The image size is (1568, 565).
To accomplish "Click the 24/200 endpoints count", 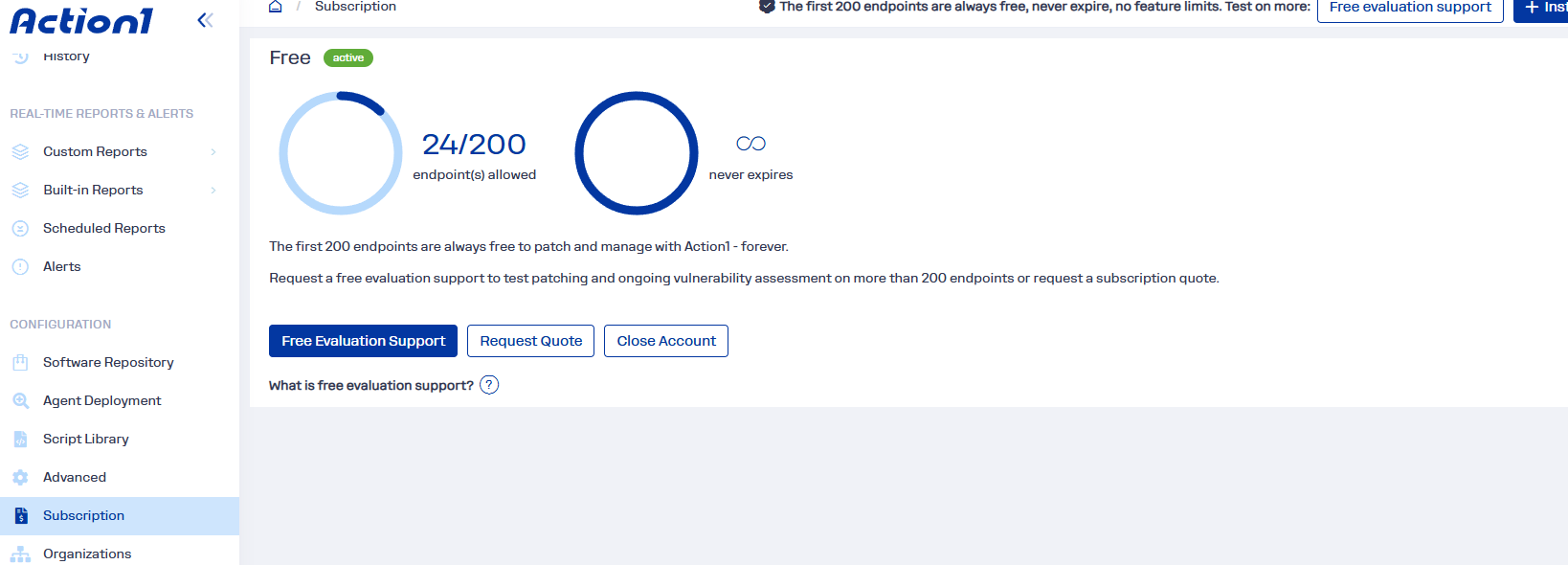I will click(474, 144).
